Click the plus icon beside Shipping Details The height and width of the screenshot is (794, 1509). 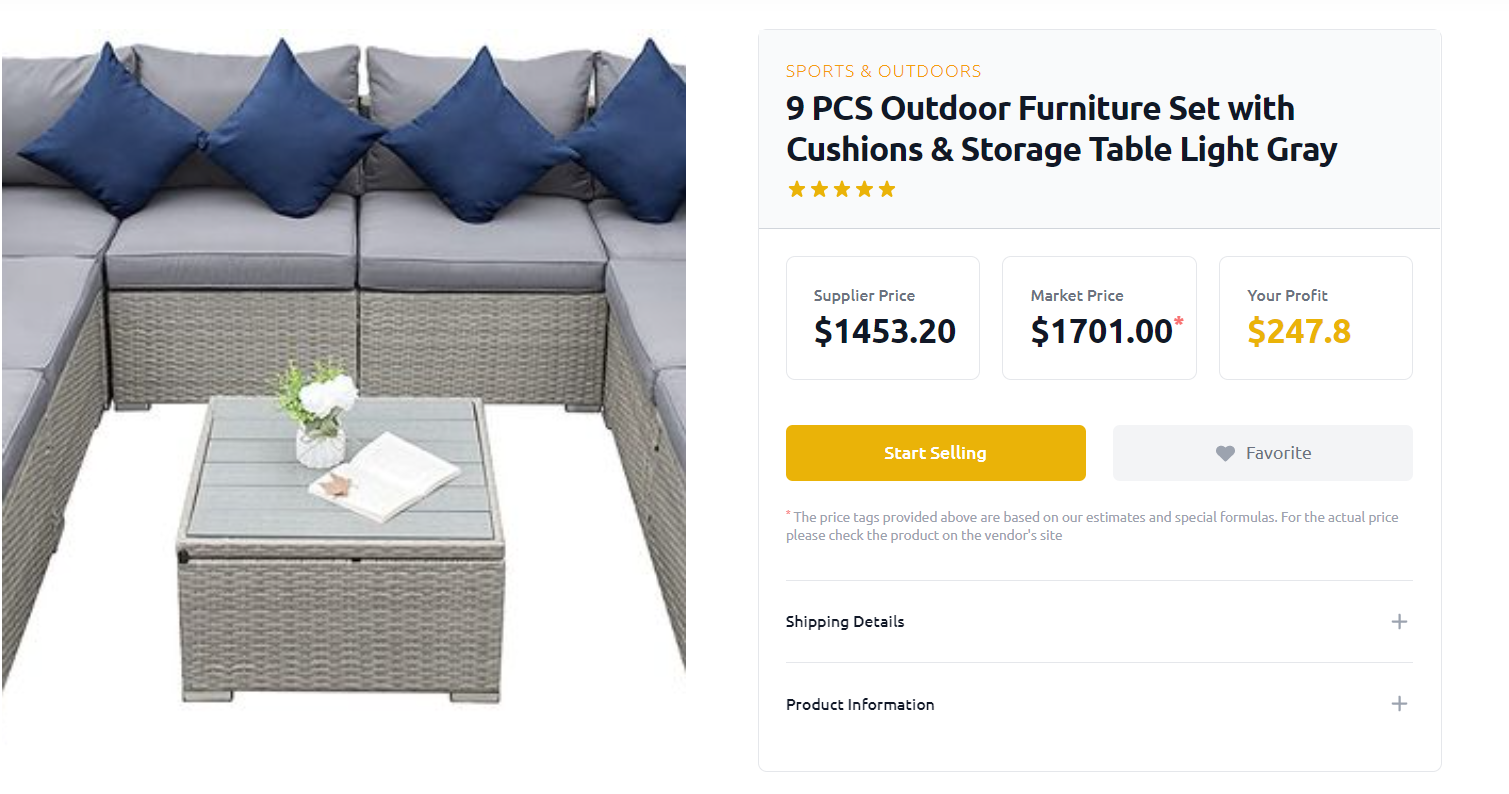(x=1399, y=622)
